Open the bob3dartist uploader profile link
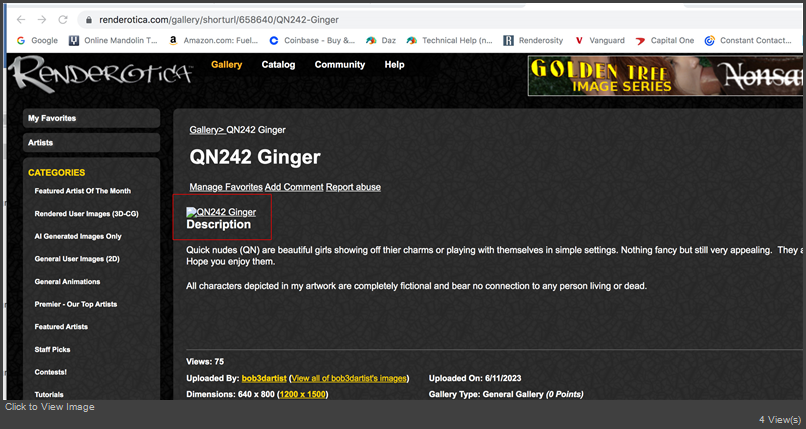The width and height of the screenshot is (806, 429). [264, 378]
